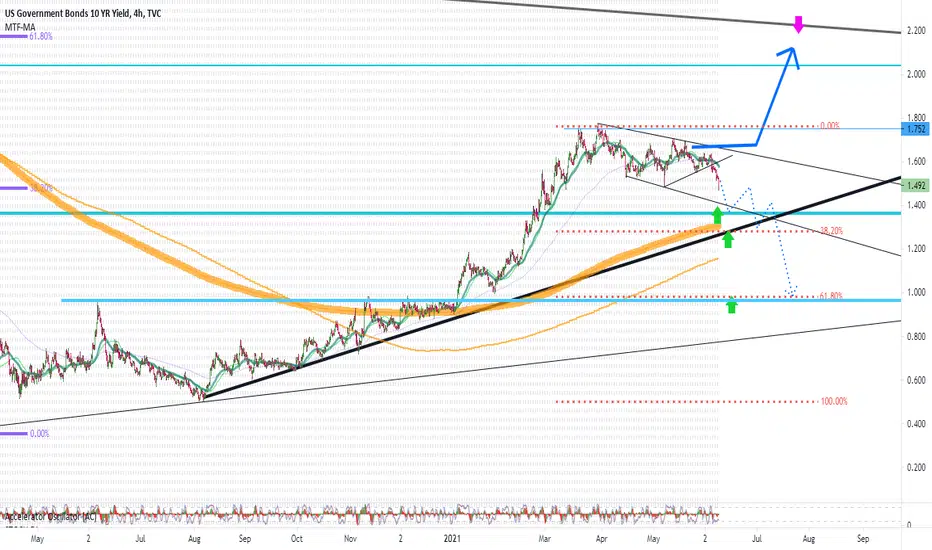The width and height of the screenshot is (932, 550).
Task: Click the MTF-MA indicator label
Action: point(20,27)
